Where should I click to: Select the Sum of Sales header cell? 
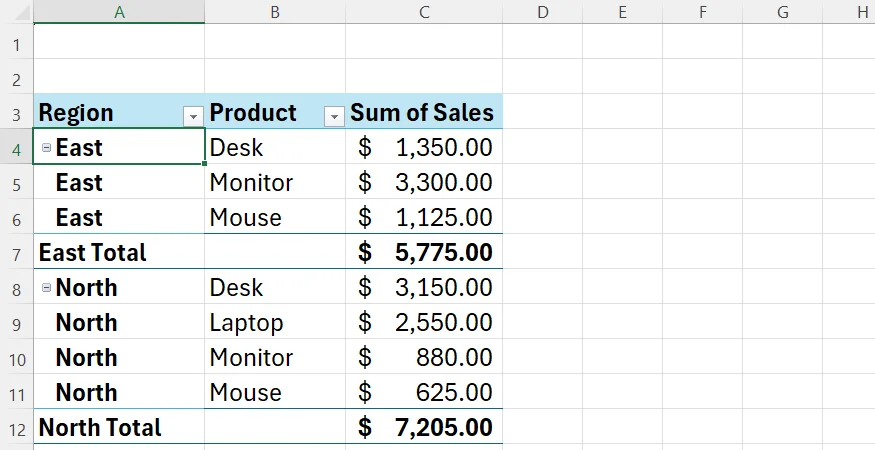424,112
